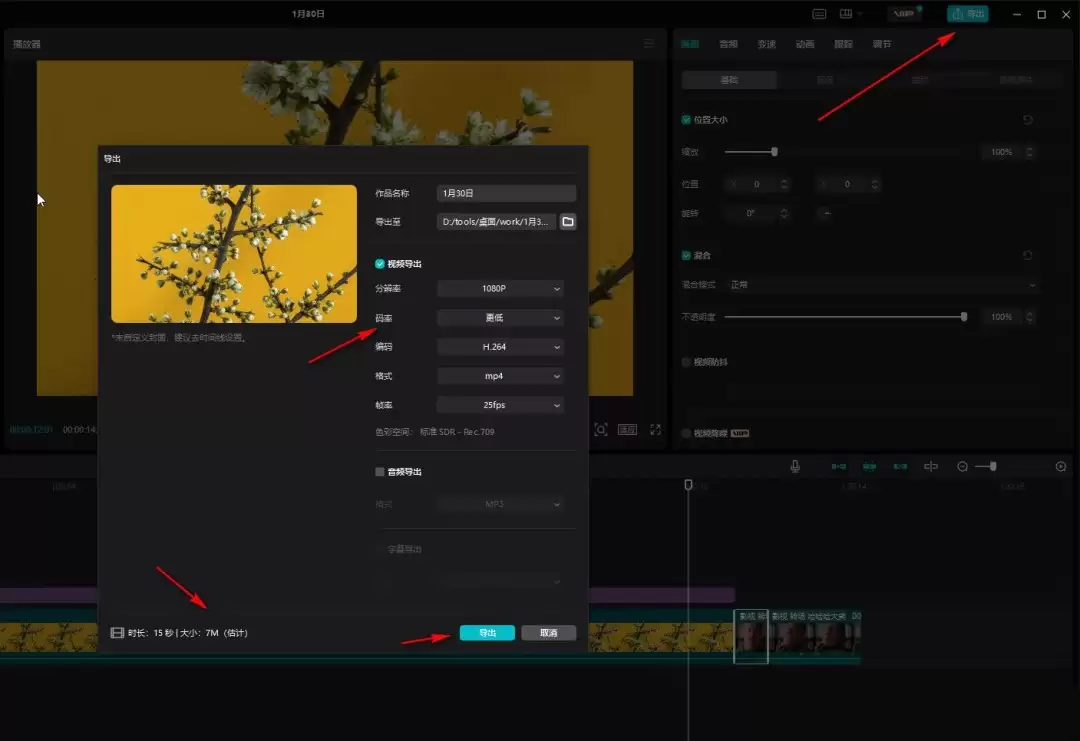1080x741 pixels.
Task: Click the 取消 button to cancel export
Action: click(x=548, y=633)
